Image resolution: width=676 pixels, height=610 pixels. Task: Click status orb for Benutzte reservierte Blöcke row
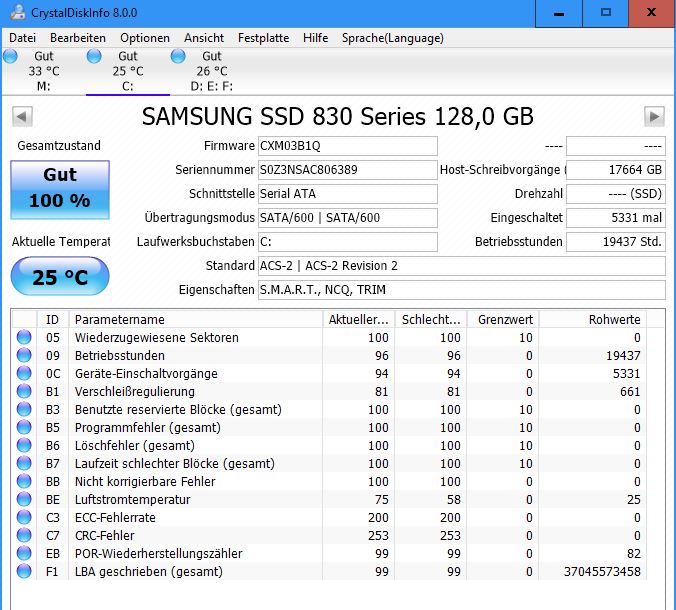coord(24,409)
